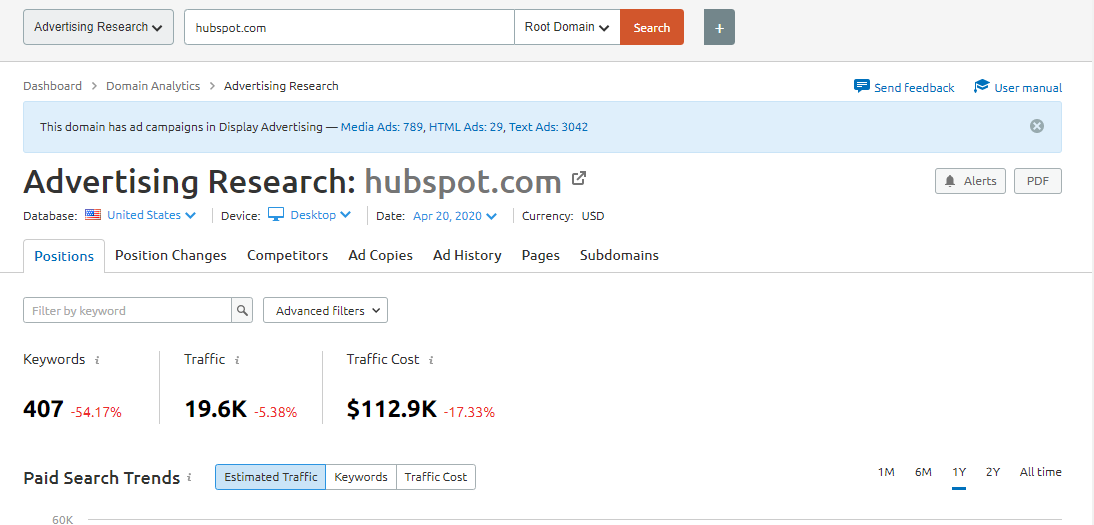1094x525 pixels.
Task: Select the Positions tab
Action: point(64,256)
